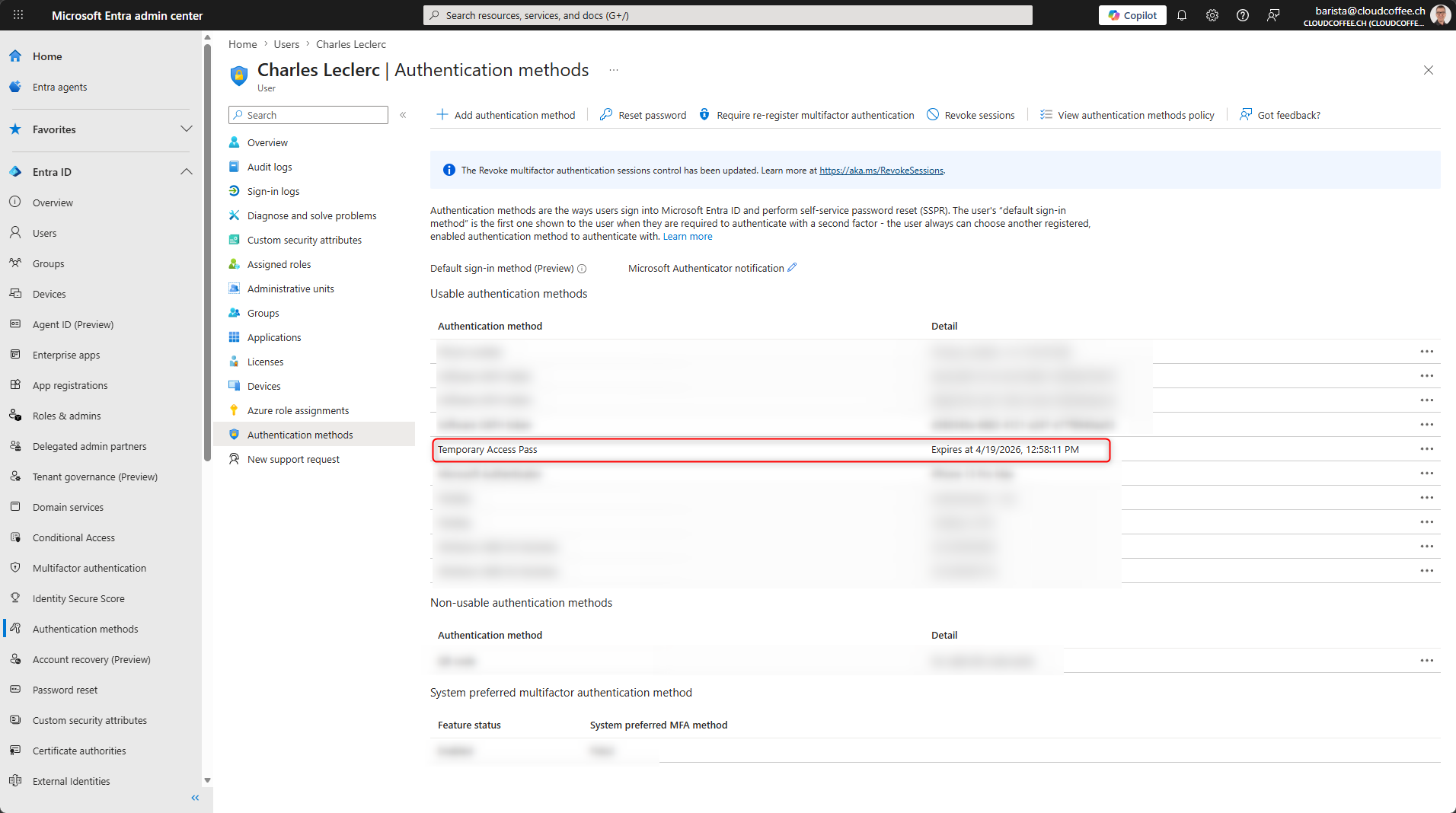
Task: Open the aka.ms/RevokeSessions link
Action: pos(881,171)
